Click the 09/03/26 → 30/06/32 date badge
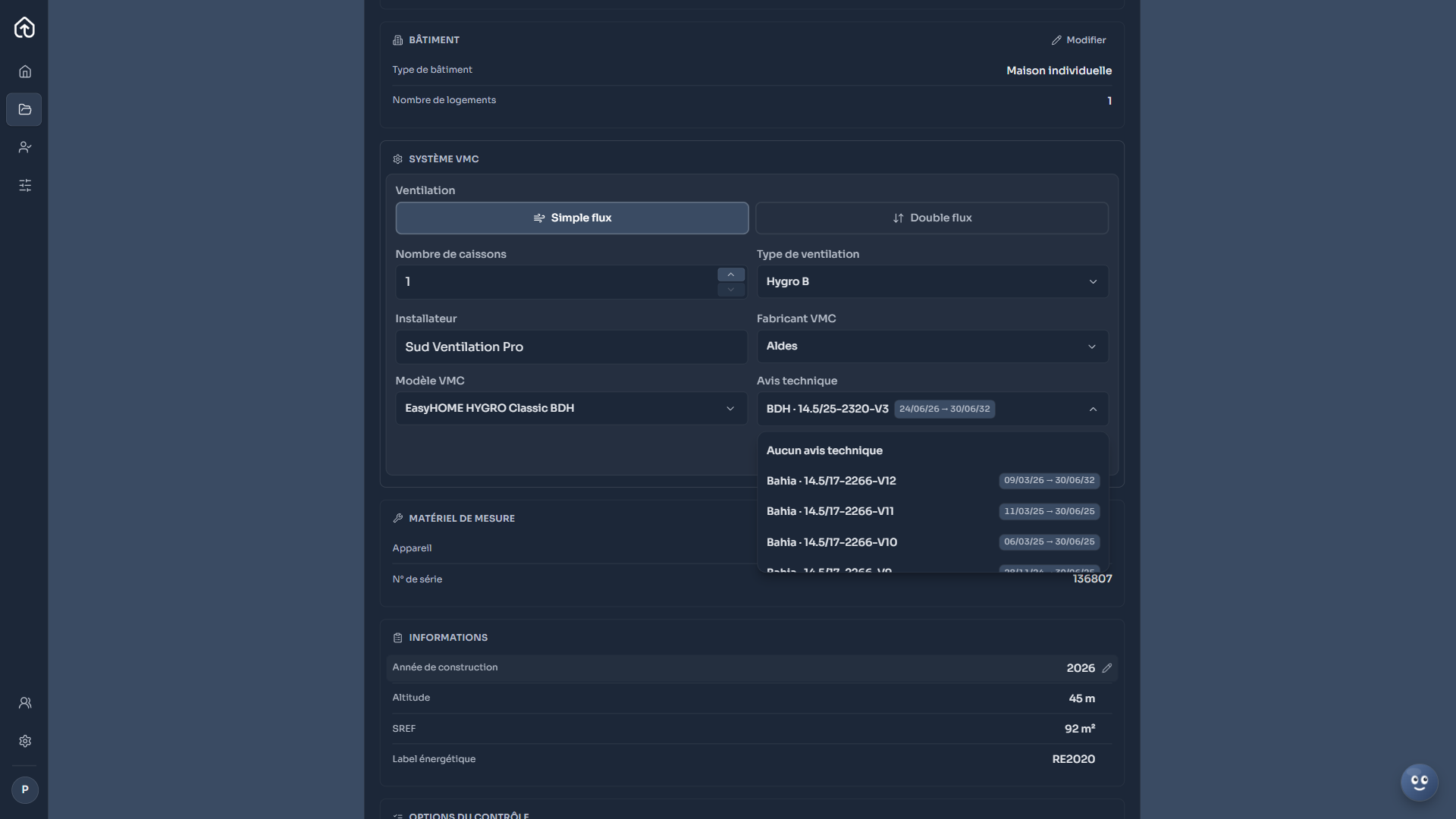 (x=1049, y=481)
